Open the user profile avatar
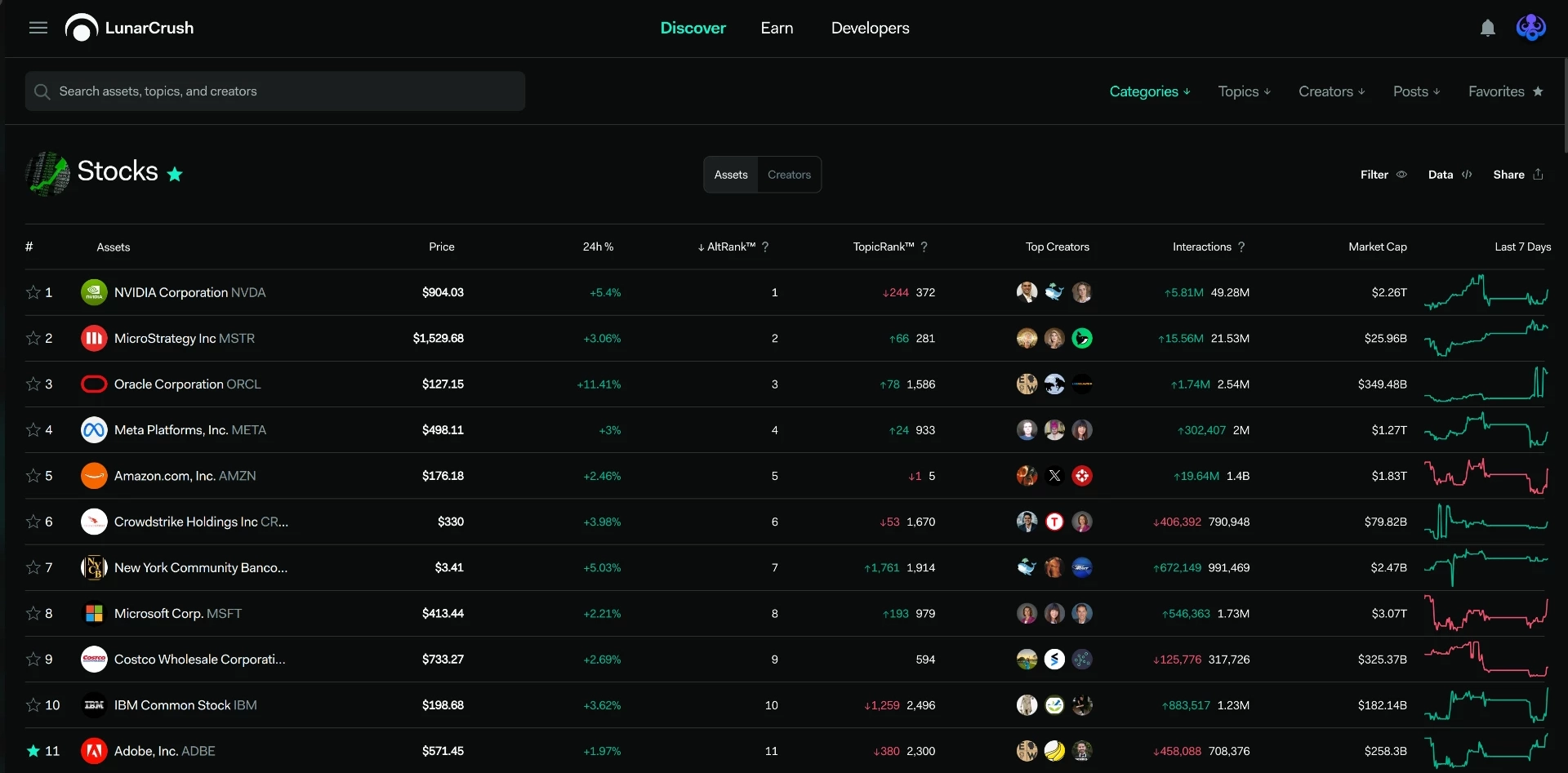Viewport: 1568px width, 773px height. 1530,28
